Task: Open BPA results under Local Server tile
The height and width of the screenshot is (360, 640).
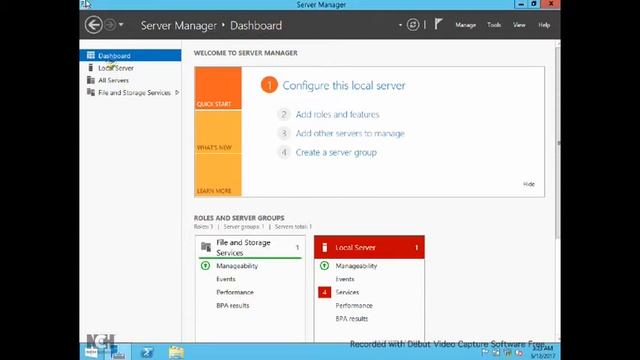Action: click(351, 319)
